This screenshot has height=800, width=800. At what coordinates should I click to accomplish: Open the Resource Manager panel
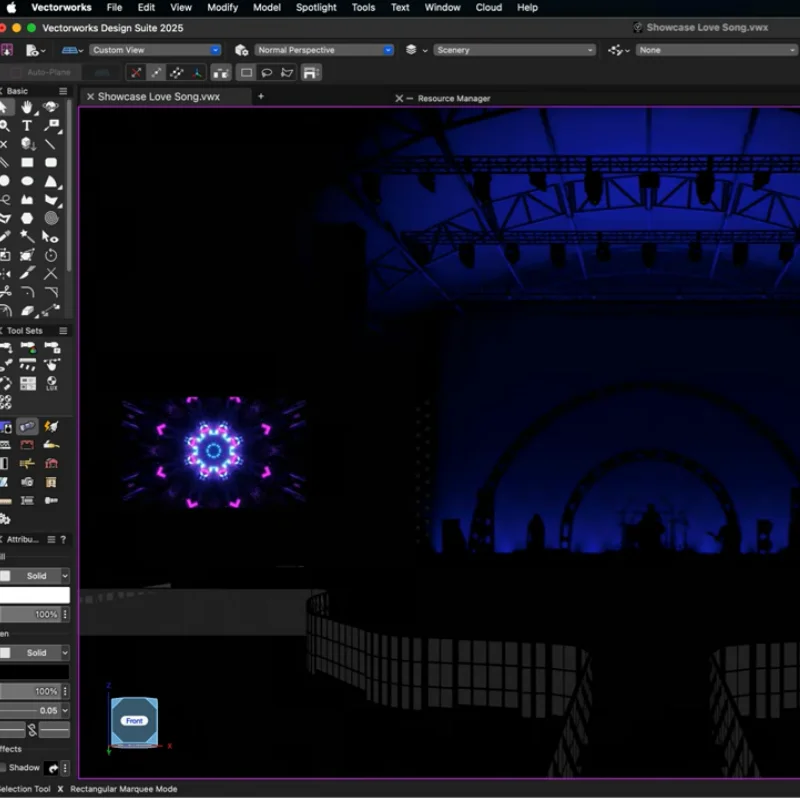point(455,98)
